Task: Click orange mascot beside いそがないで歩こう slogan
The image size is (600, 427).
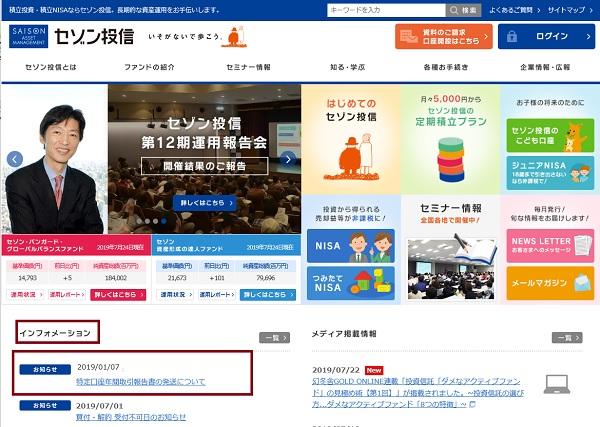Action: 235,37
